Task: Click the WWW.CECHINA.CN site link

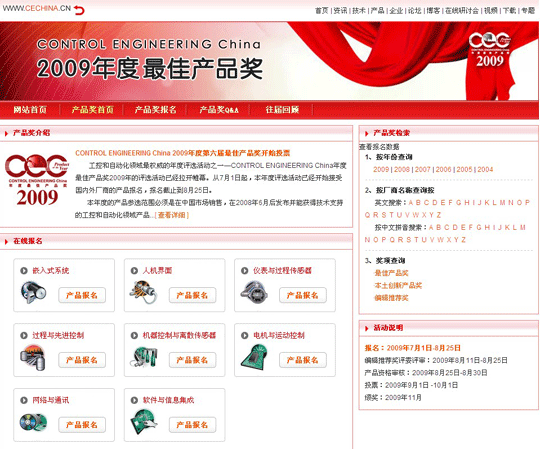Action: (x=37, y=8)
